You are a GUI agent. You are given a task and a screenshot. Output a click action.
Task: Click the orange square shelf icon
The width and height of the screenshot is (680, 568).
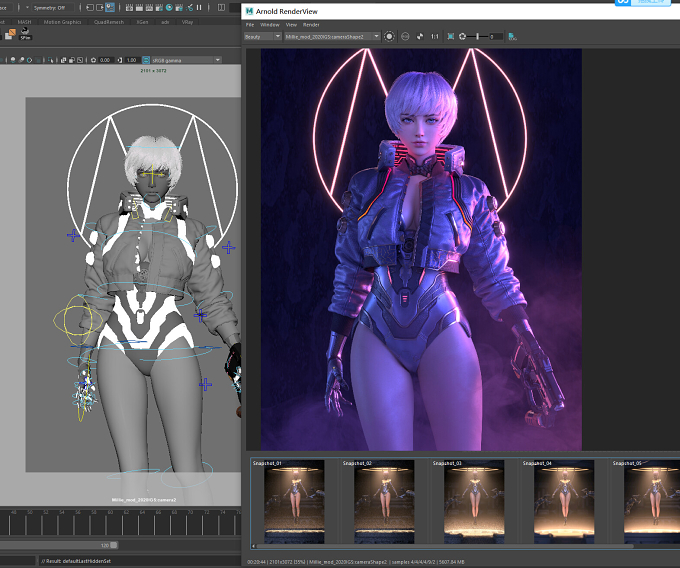10,34
